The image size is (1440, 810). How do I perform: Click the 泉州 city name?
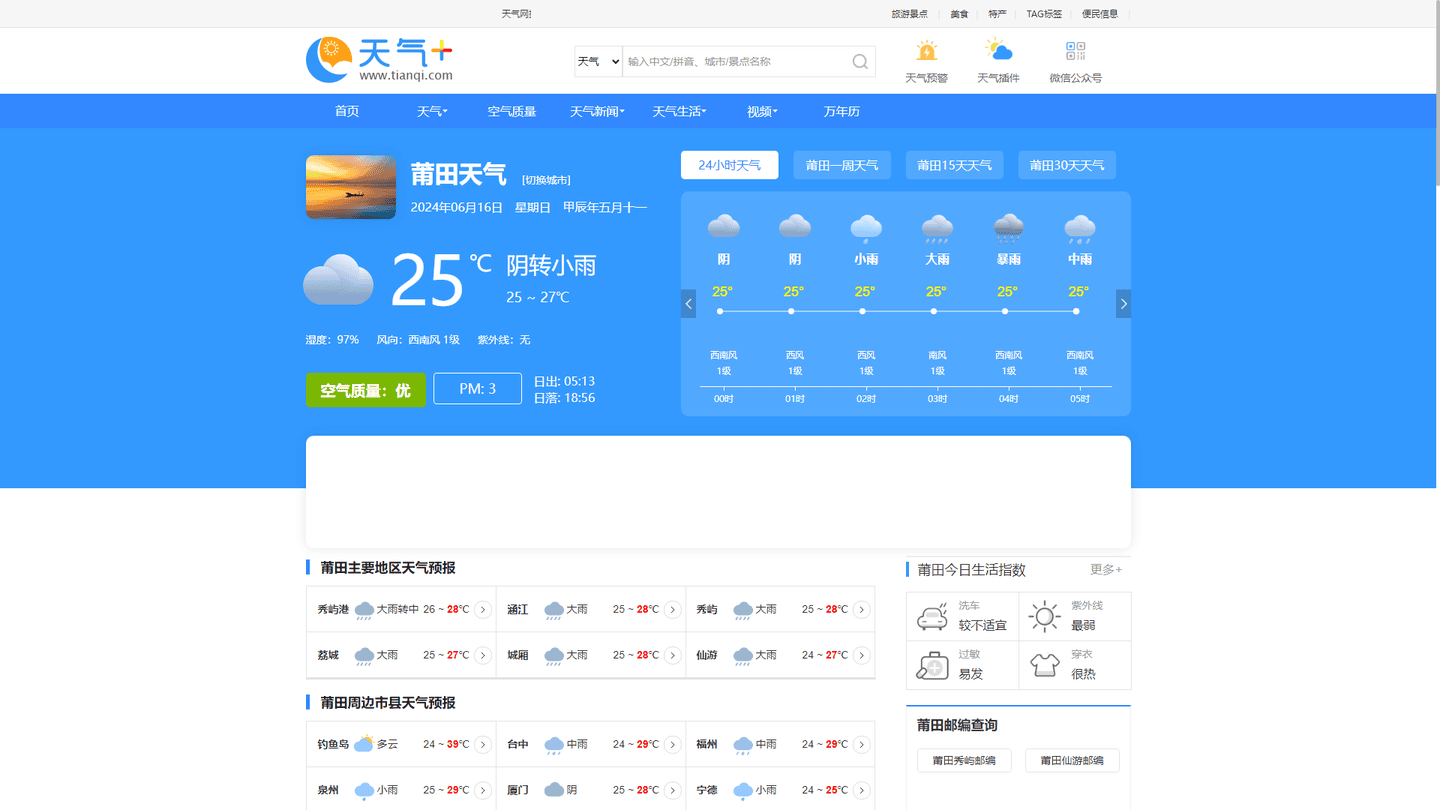point(328,790)
